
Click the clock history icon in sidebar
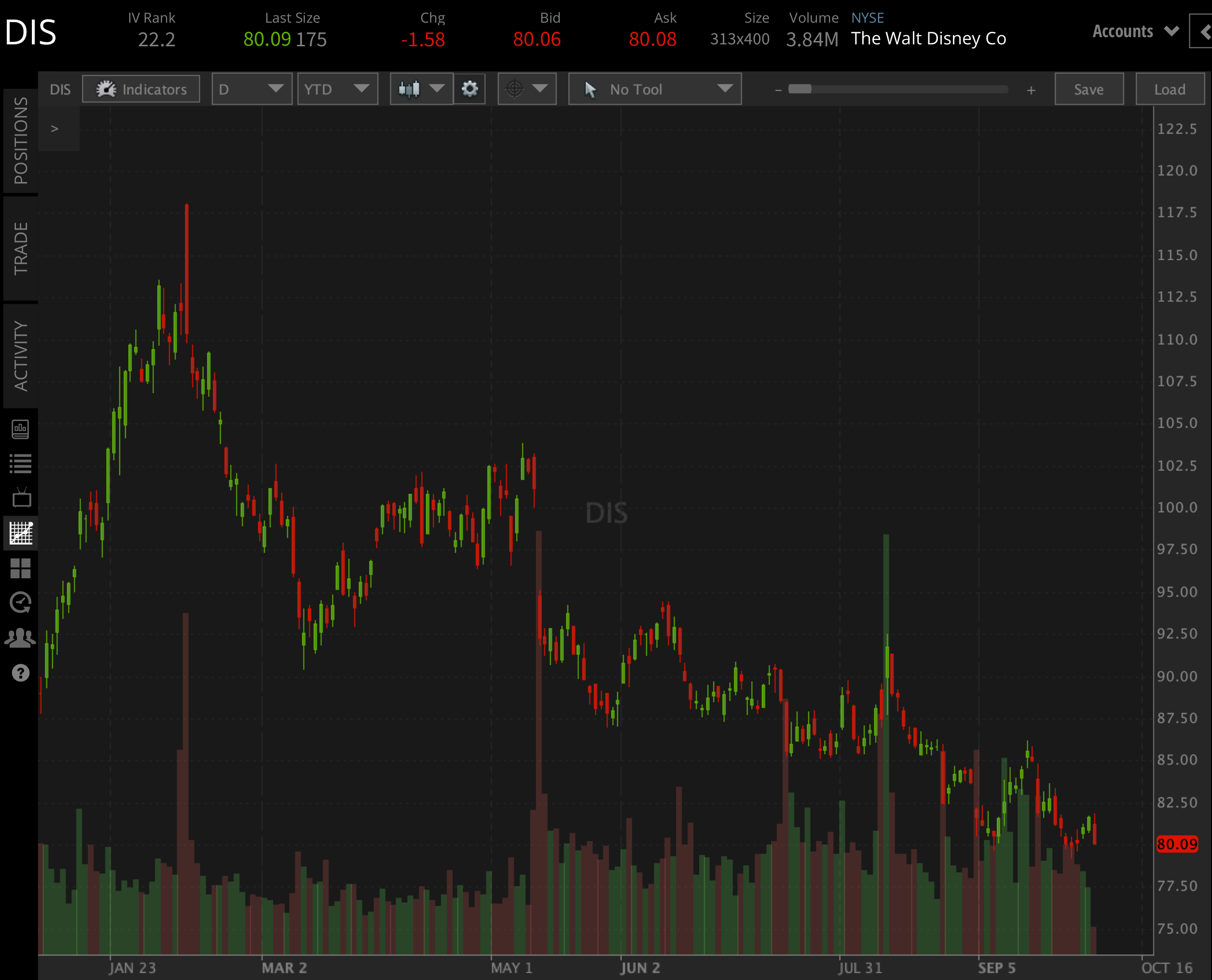(x=20, y=603)
